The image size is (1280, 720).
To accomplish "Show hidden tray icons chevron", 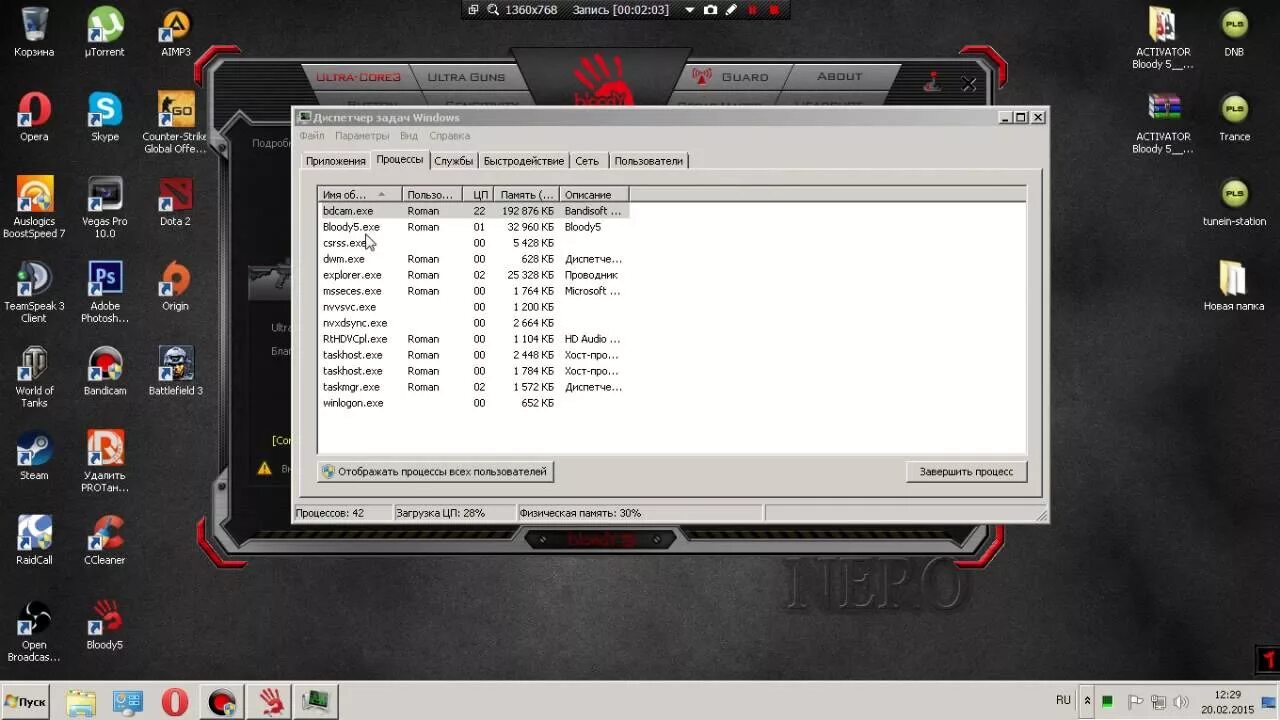I will (1087, 701).
